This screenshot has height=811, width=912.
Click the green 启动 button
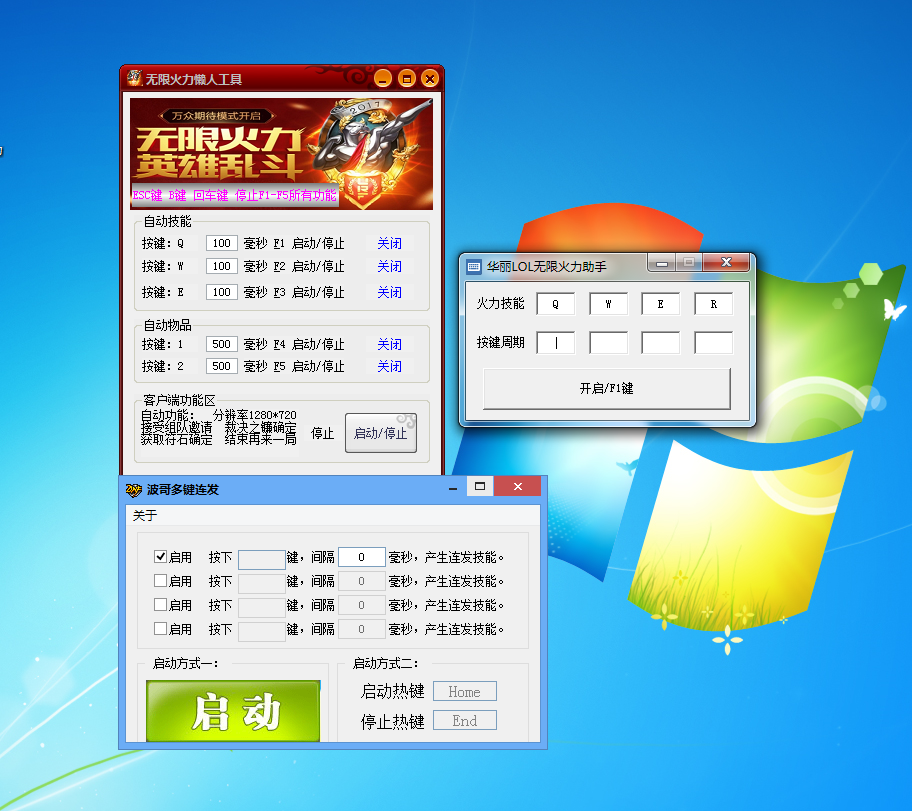[233, 711]
